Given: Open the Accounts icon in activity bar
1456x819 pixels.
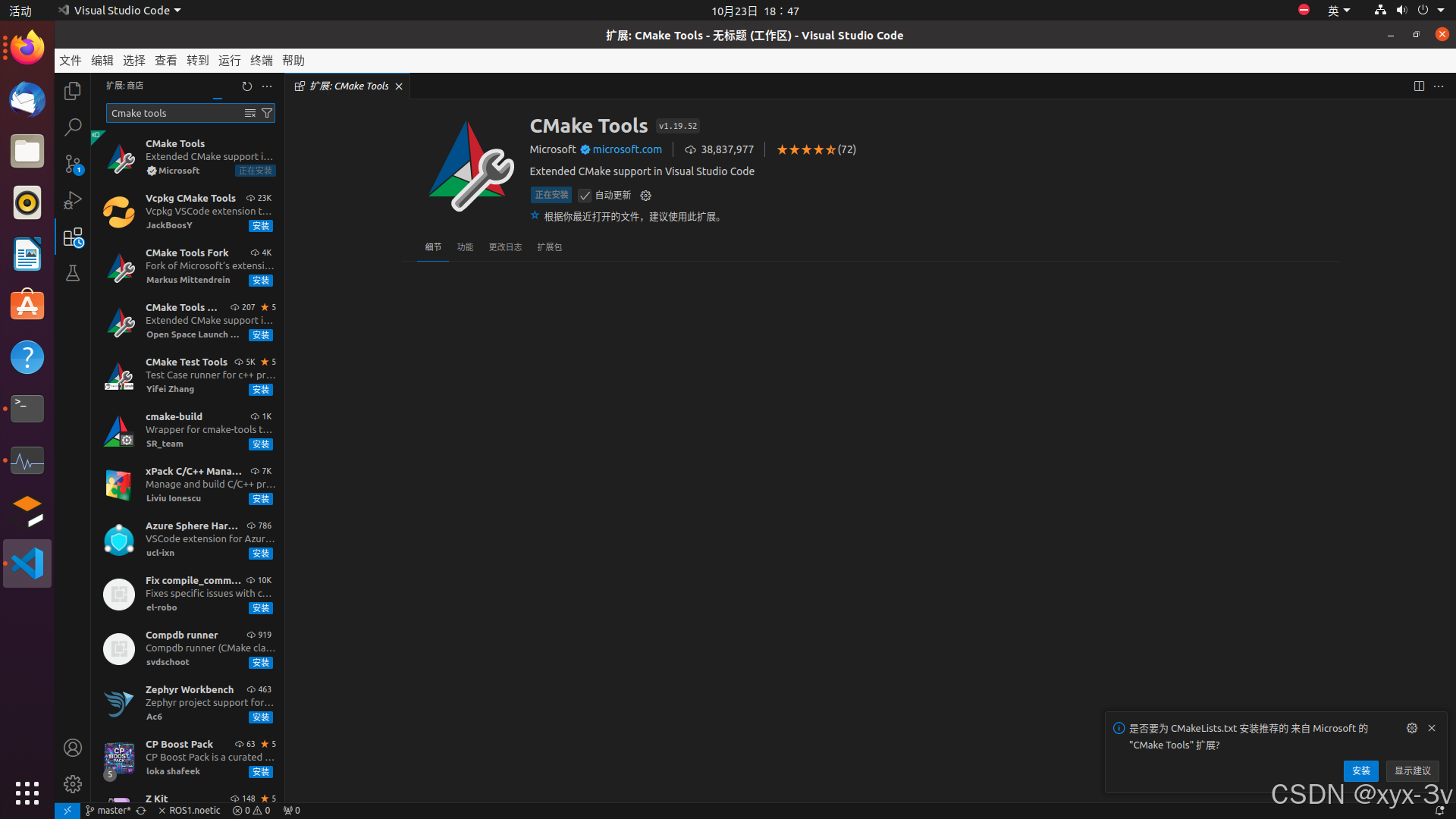Looking at the screenshot, I should point(73,748).
